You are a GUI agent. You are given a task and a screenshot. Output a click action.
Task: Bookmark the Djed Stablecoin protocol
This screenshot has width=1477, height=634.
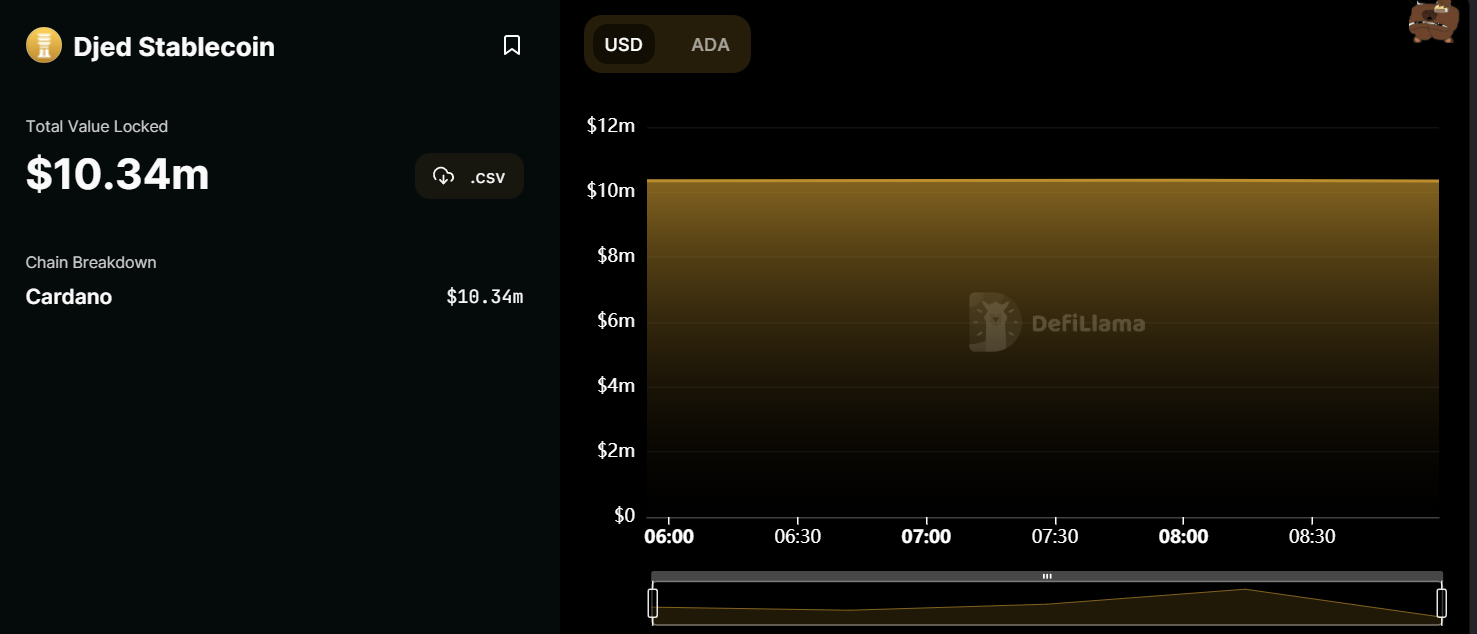tap(512, 45)
